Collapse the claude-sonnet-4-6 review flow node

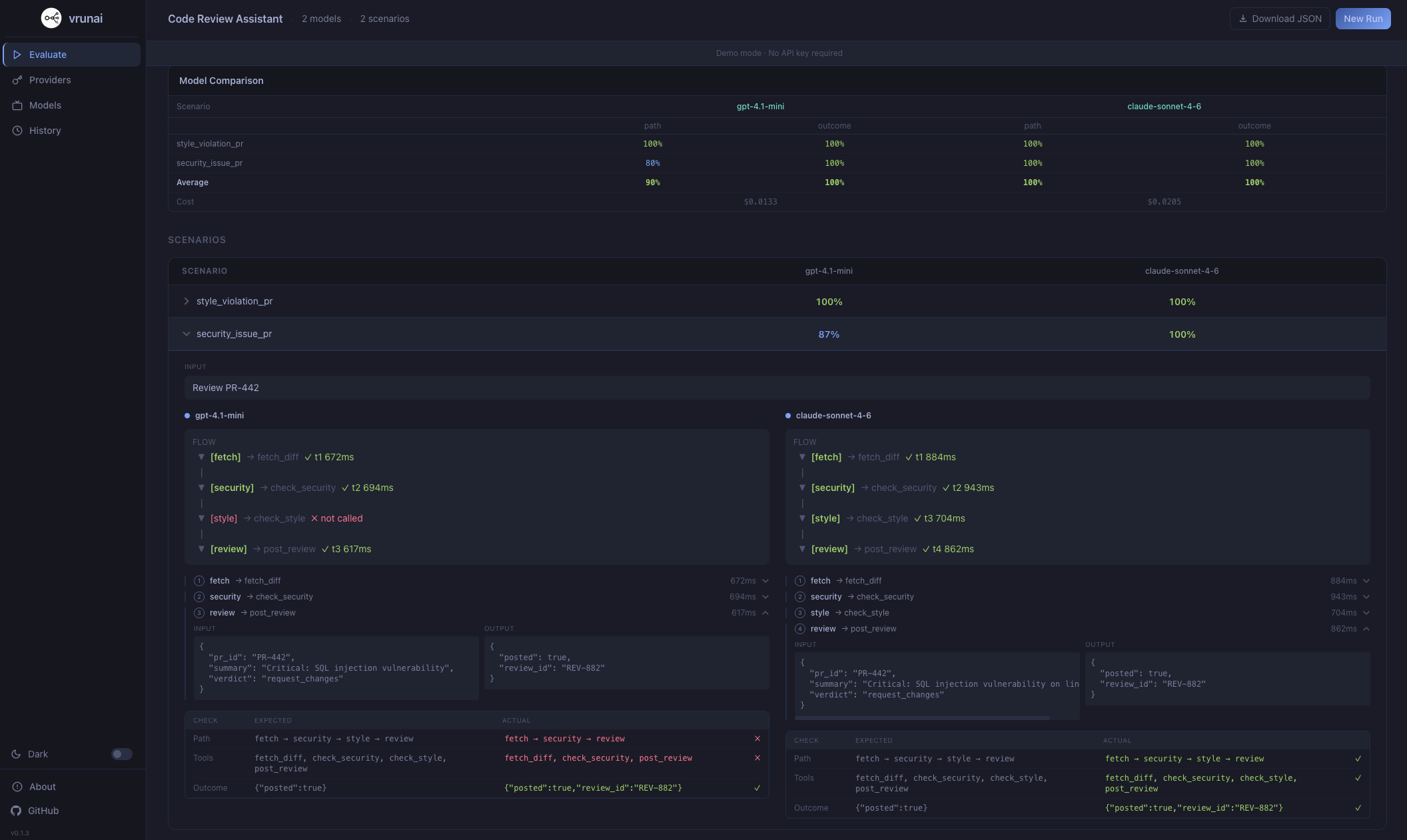coord(802,549)
